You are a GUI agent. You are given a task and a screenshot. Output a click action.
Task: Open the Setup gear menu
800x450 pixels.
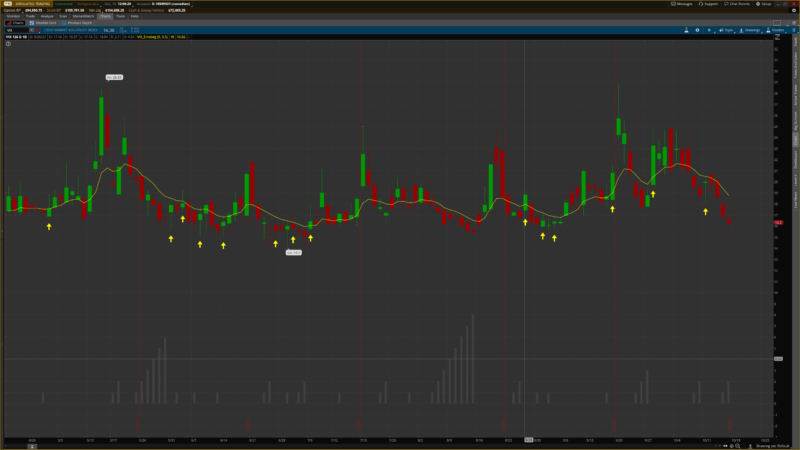click(x=764, y=4)
